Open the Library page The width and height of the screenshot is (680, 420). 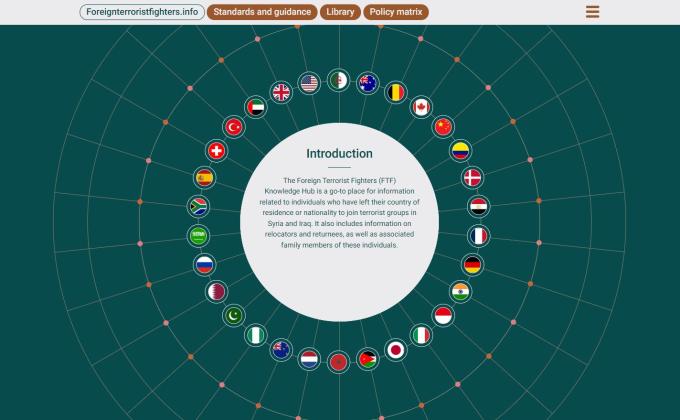click(340, 12)
